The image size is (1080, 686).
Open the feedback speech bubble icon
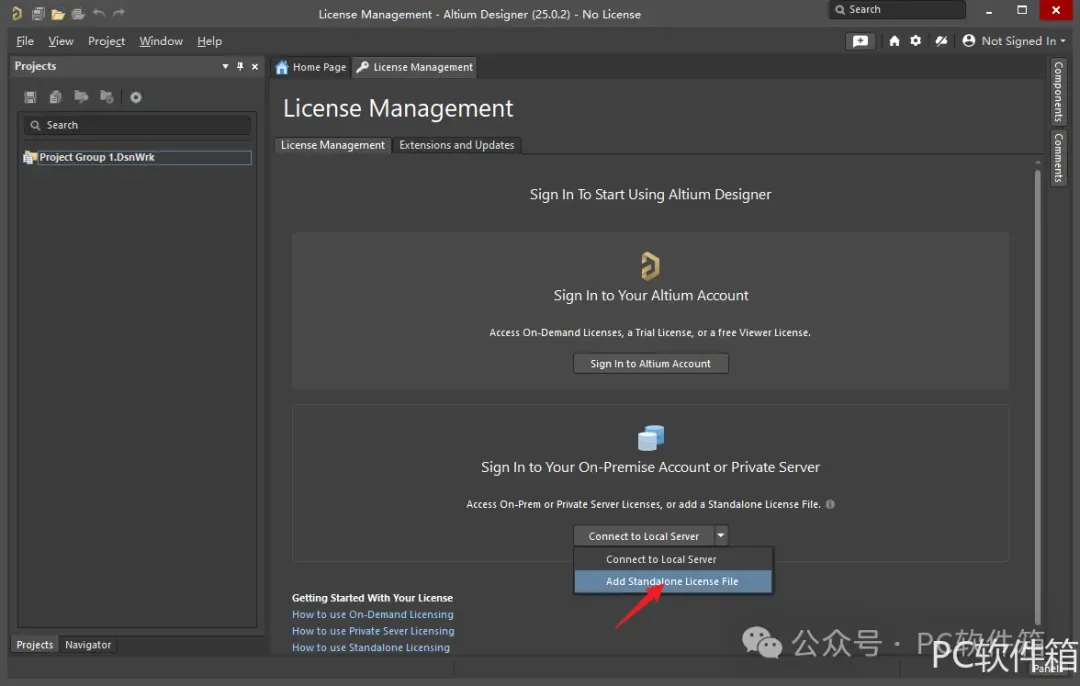coord(860,41)
